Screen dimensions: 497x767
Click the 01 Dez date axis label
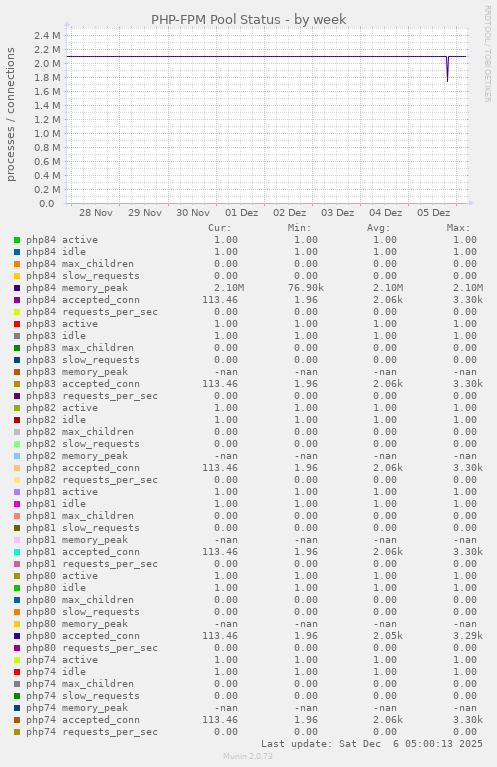(242, 213)
